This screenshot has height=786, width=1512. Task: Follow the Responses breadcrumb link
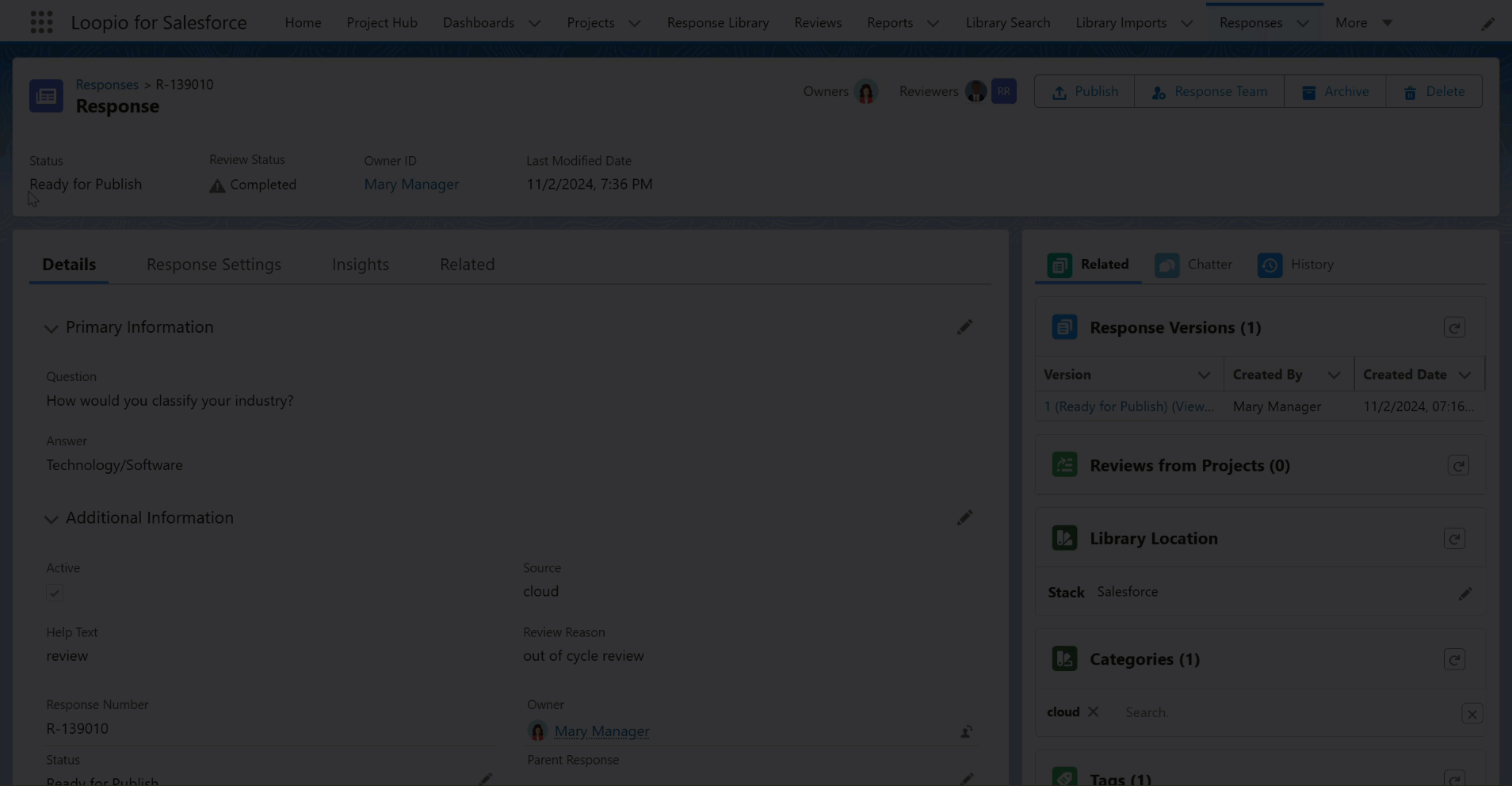point(107,85)
